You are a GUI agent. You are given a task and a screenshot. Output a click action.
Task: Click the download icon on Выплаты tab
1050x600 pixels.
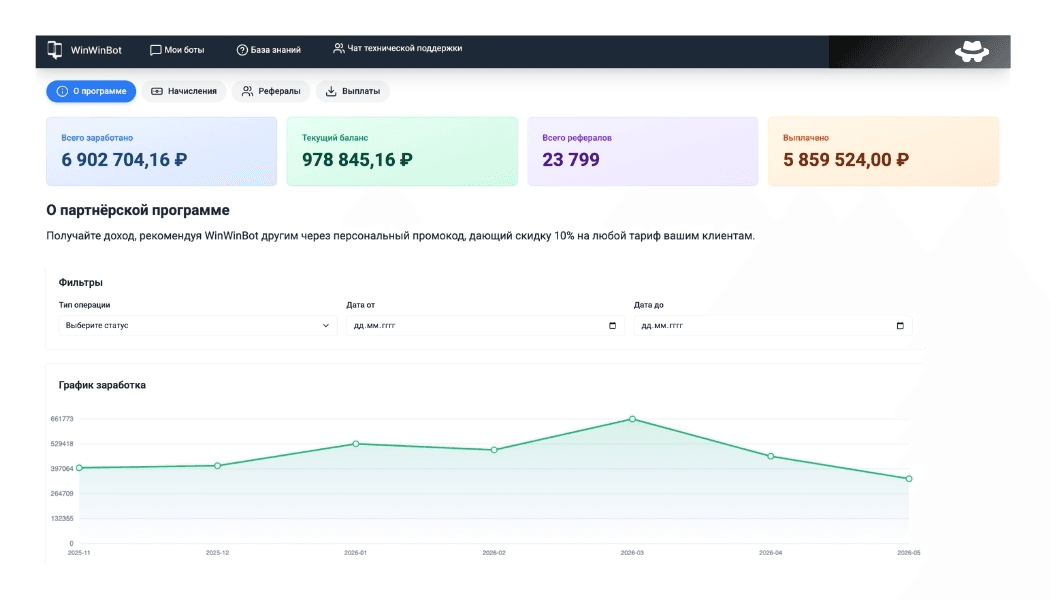(x=331, y=91)
